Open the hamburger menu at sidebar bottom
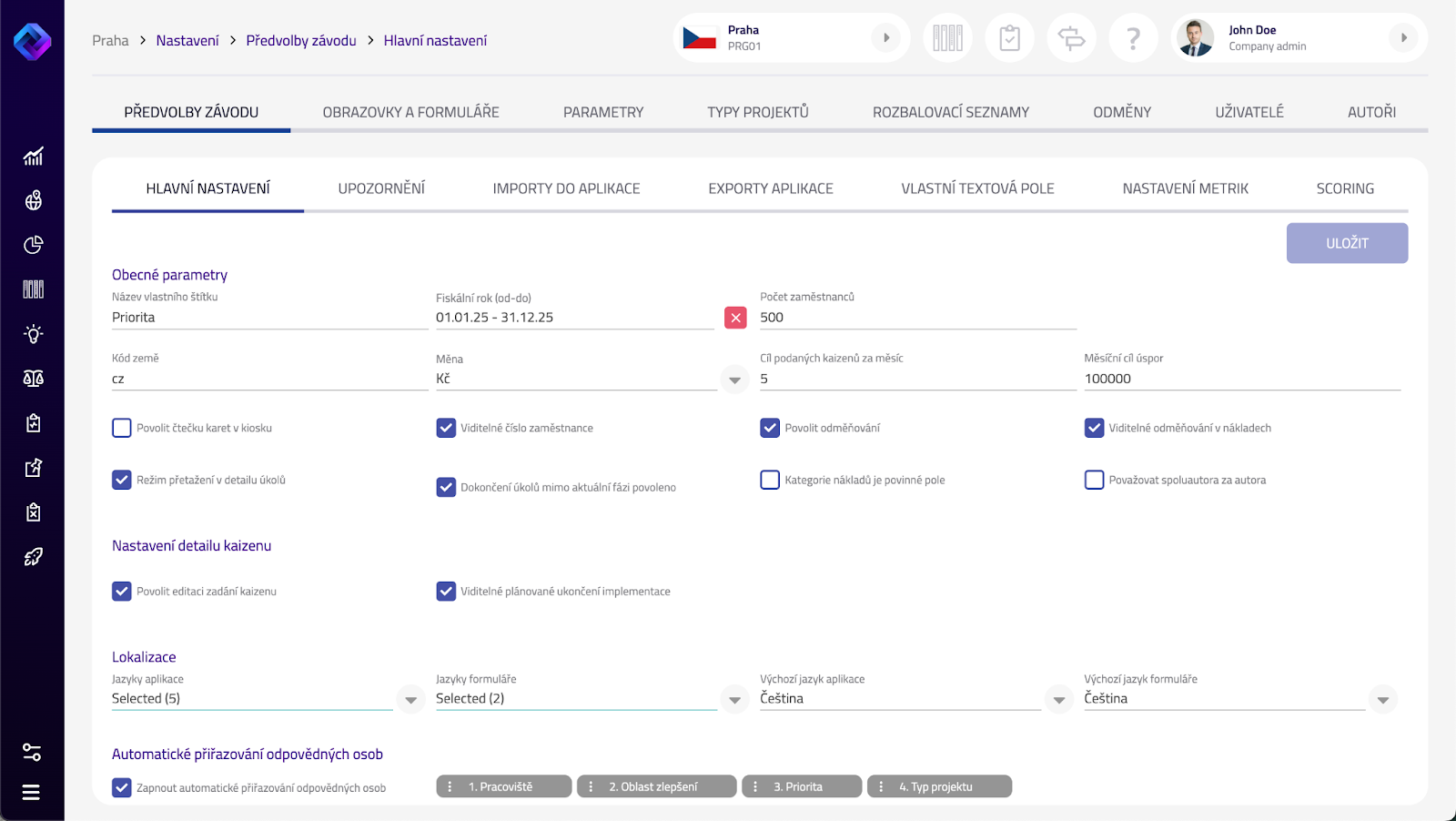1456x821 pixels. 31,792
